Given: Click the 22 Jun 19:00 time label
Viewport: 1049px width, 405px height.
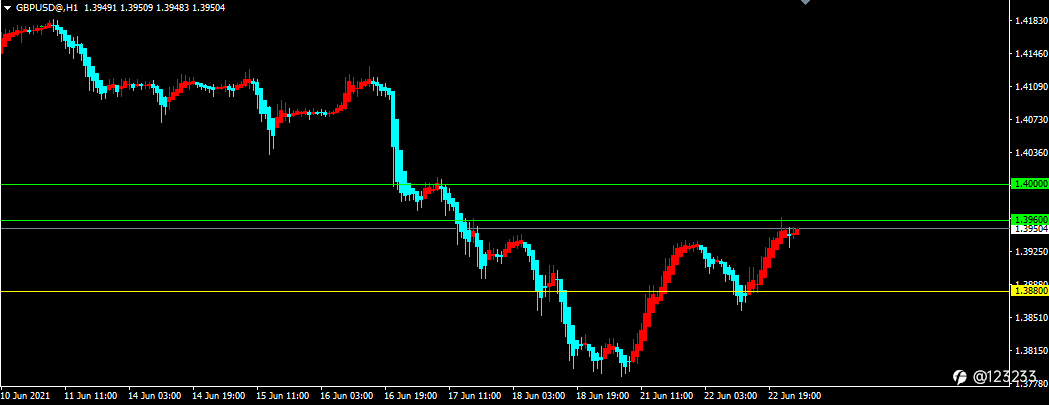Looking at the screenshot, I should click(795, 396).
